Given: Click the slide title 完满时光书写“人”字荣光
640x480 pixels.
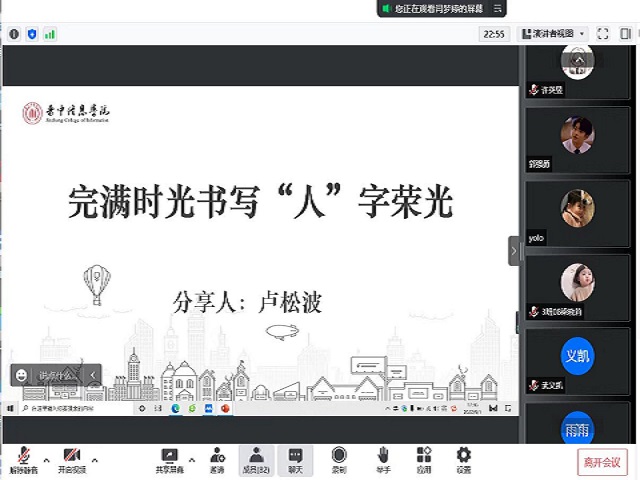Looking at the screenshot, I should tap(261, 202).
